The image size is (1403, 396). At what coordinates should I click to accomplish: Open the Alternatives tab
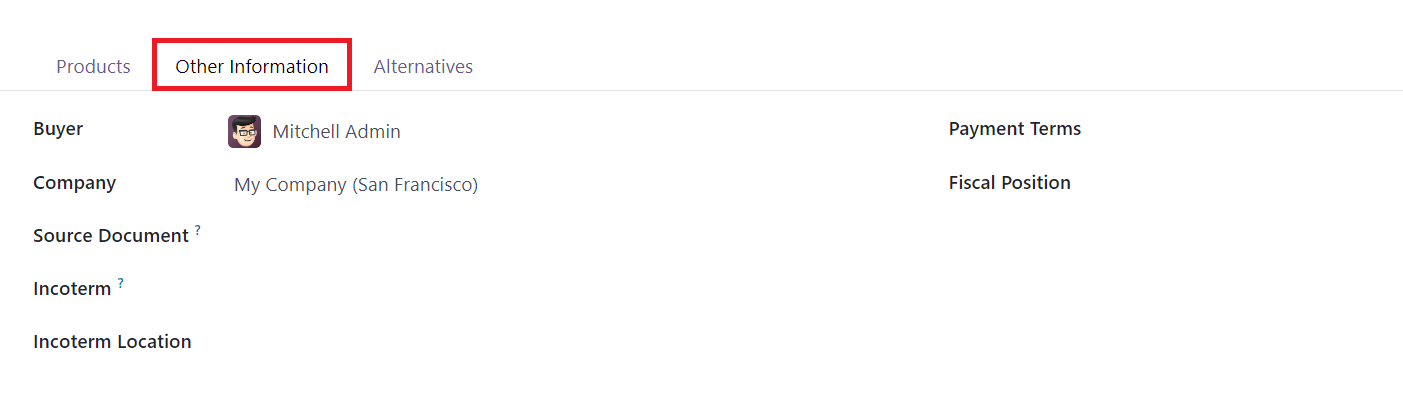(423, 66)
